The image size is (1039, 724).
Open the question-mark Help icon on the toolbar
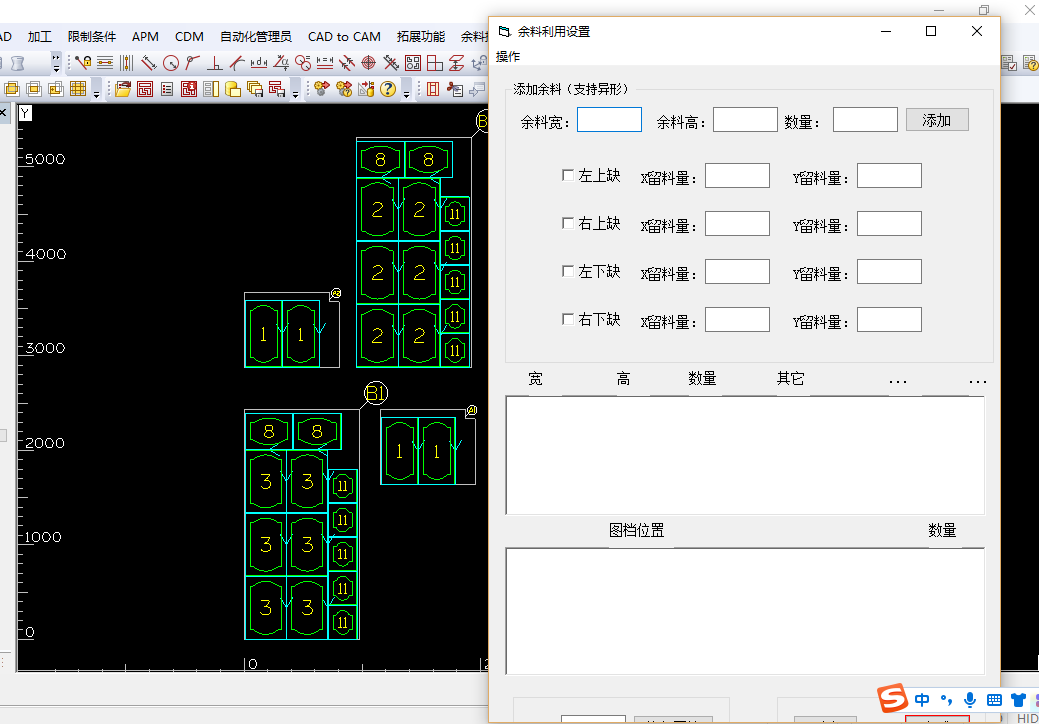(x=387, y=88)
